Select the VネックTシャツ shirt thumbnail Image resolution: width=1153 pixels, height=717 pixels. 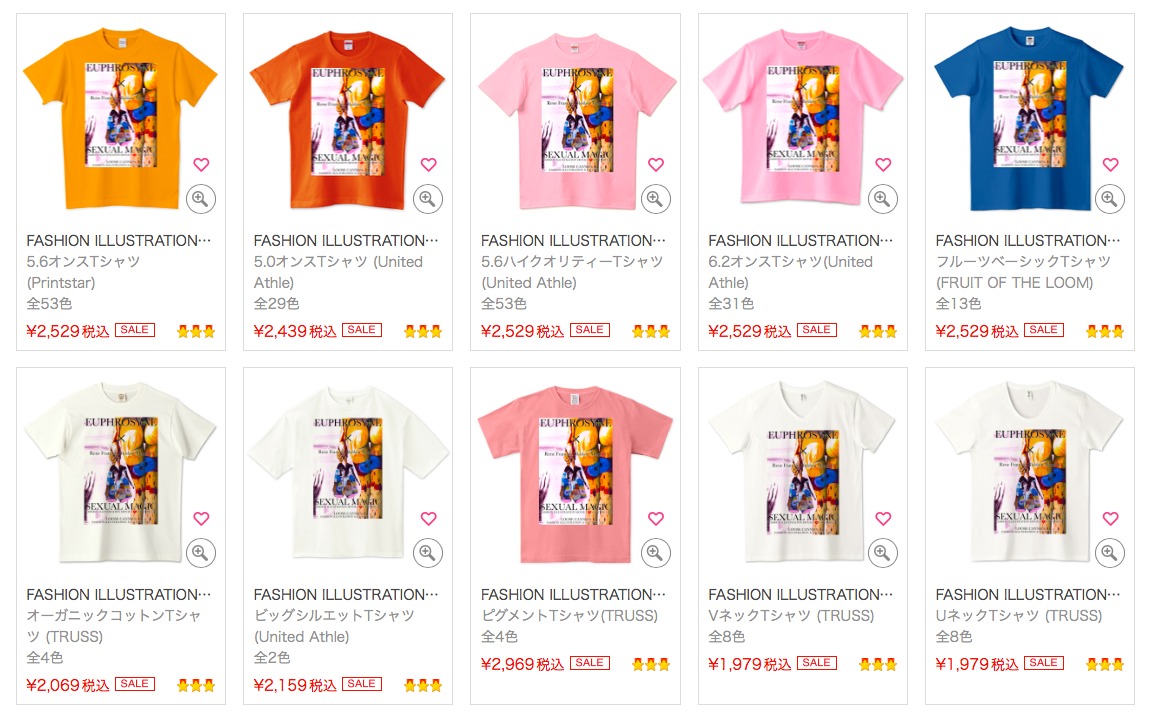[x=802, y=471]
